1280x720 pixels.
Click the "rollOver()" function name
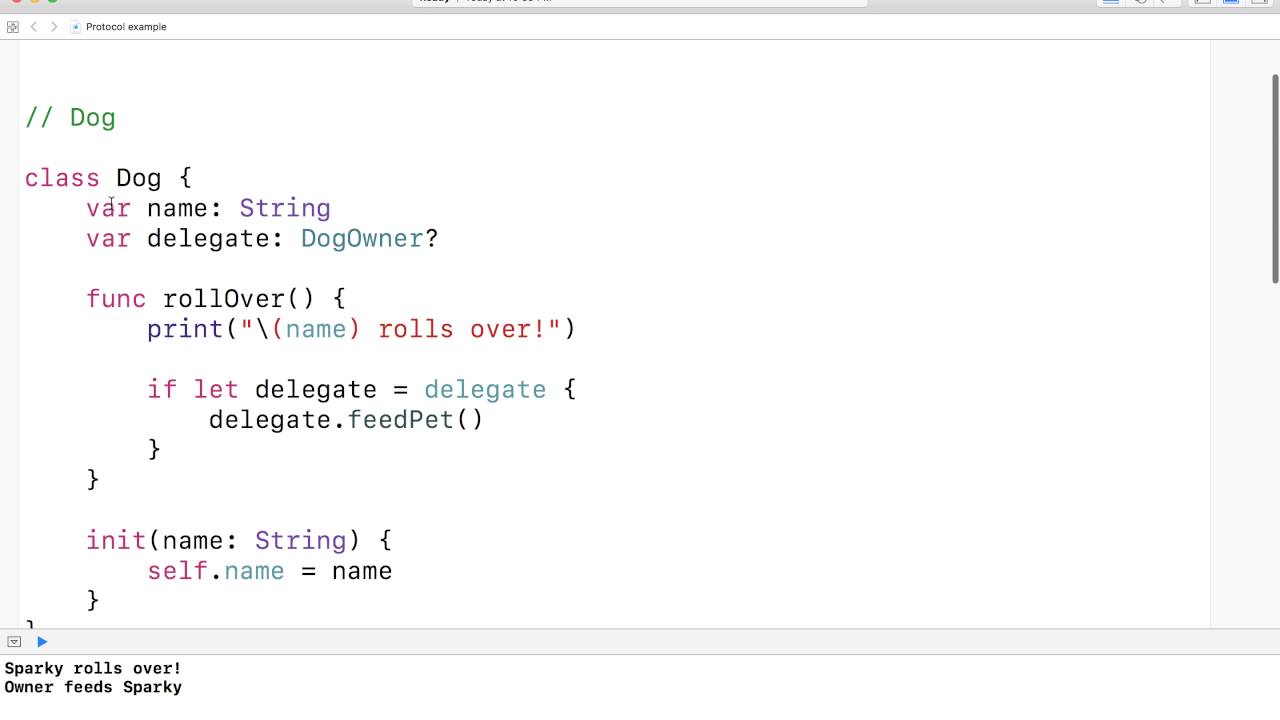point(239,299)
